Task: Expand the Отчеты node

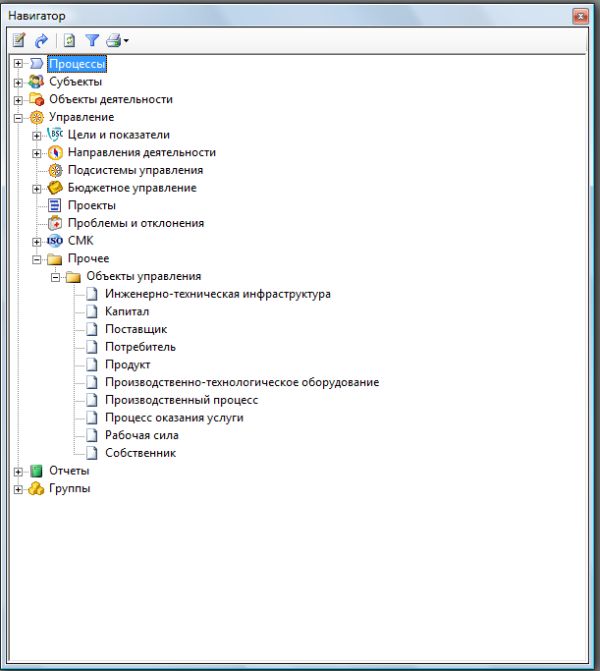Action: point(18,471)
